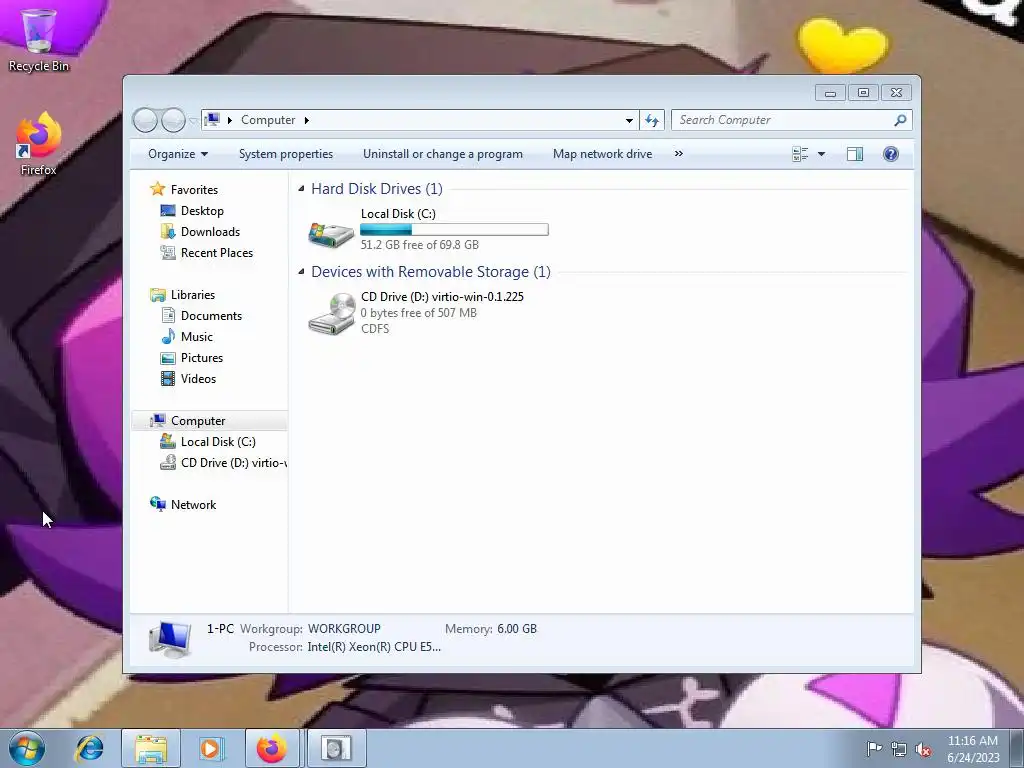Viewport: 1024px width, 768px height.
Task: Open the Music library
Action: (197, 337)
